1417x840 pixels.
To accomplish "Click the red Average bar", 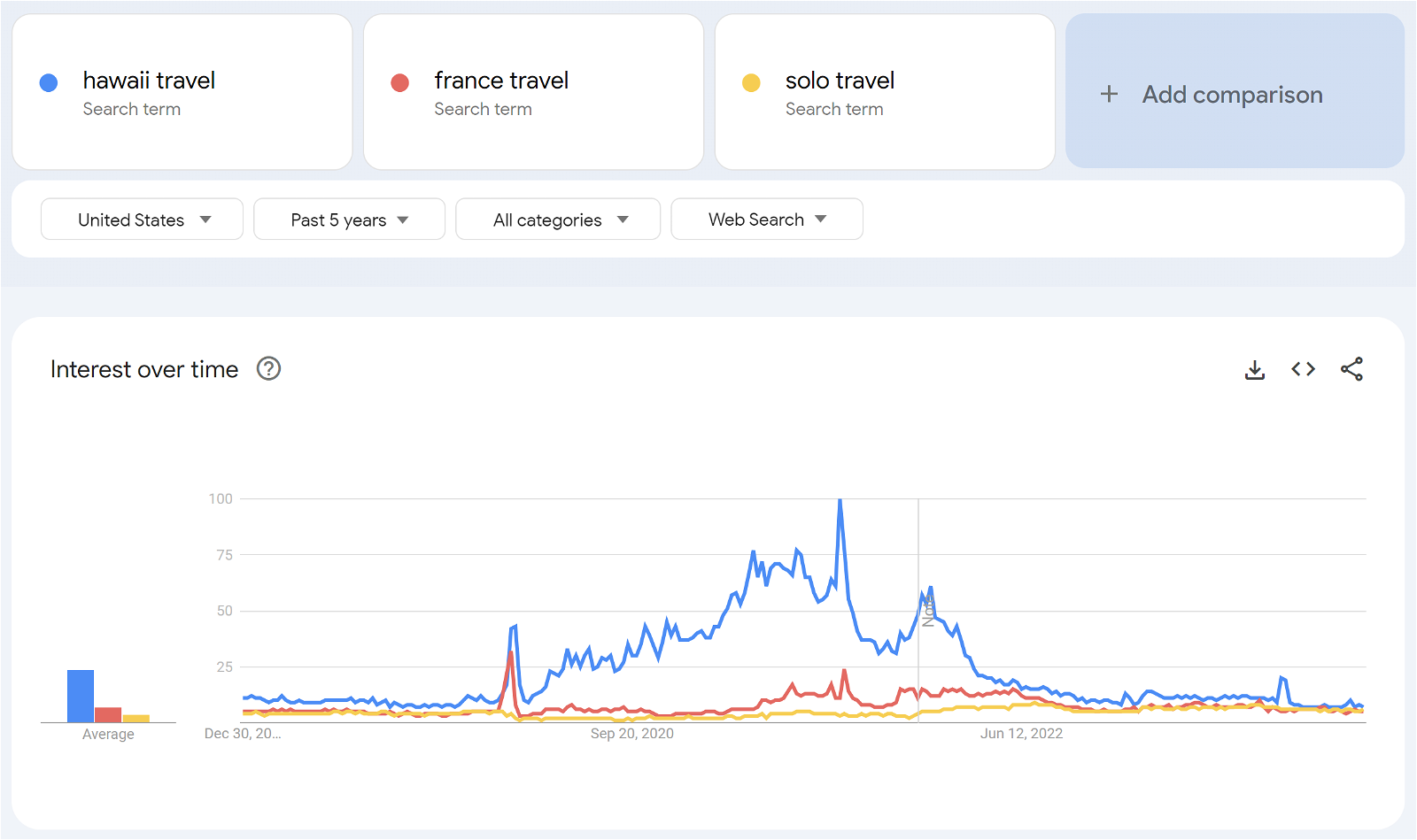I will click(x=108, y=714).
